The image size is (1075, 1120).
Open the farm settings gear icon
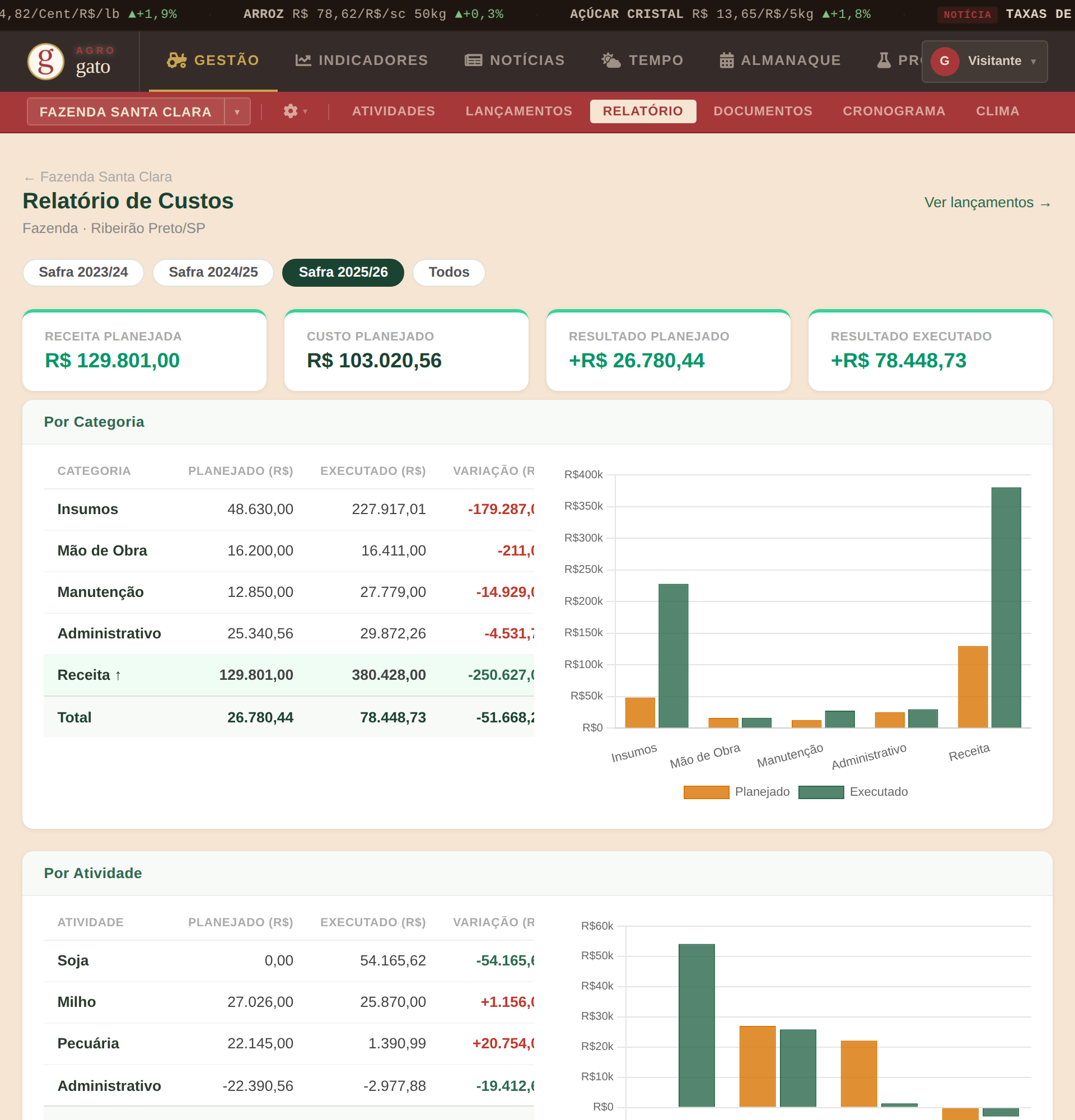click(x=291, y=111)
